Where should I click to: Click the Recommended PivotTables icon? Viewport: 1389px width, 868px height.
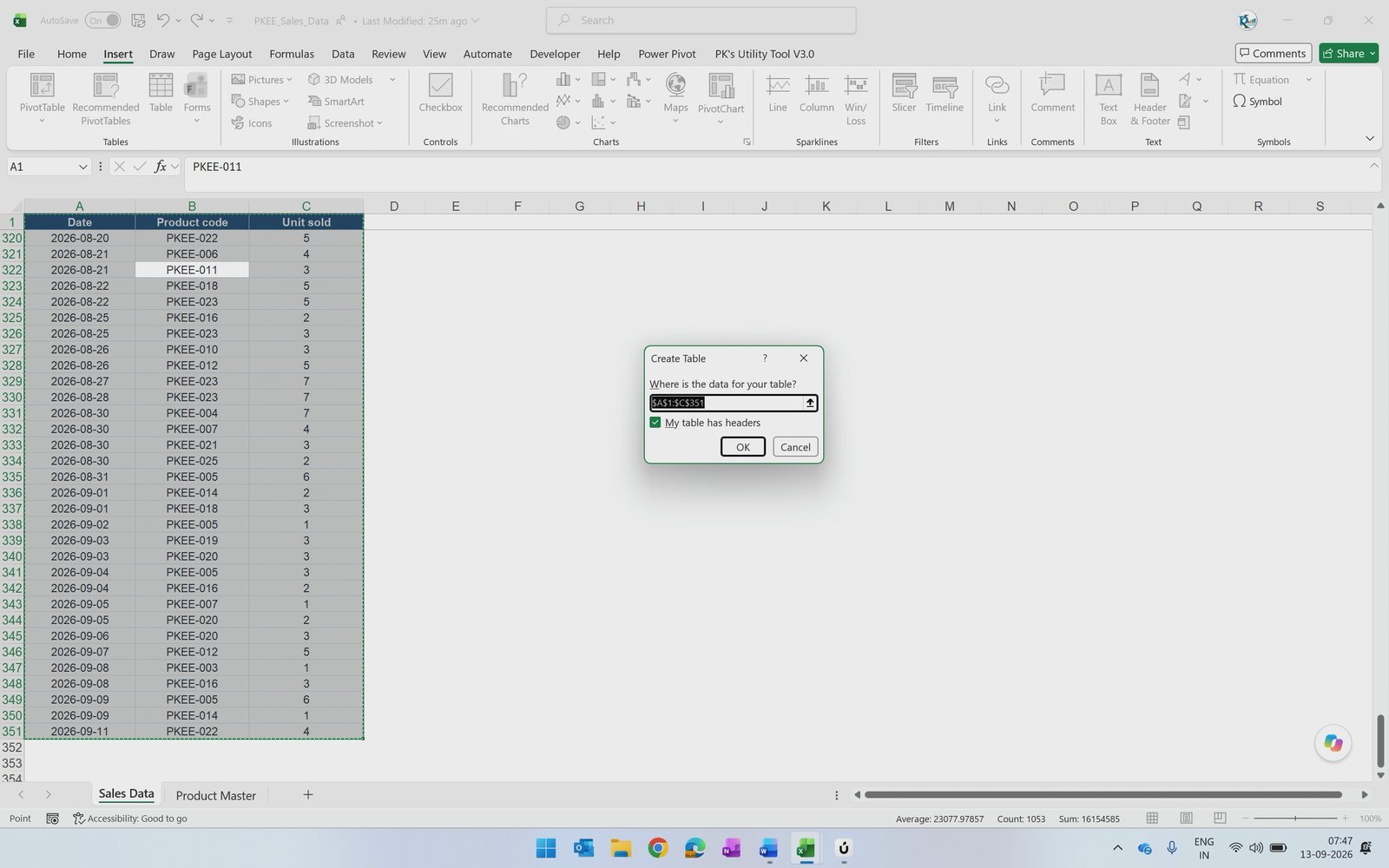click(x=106, y=99)
